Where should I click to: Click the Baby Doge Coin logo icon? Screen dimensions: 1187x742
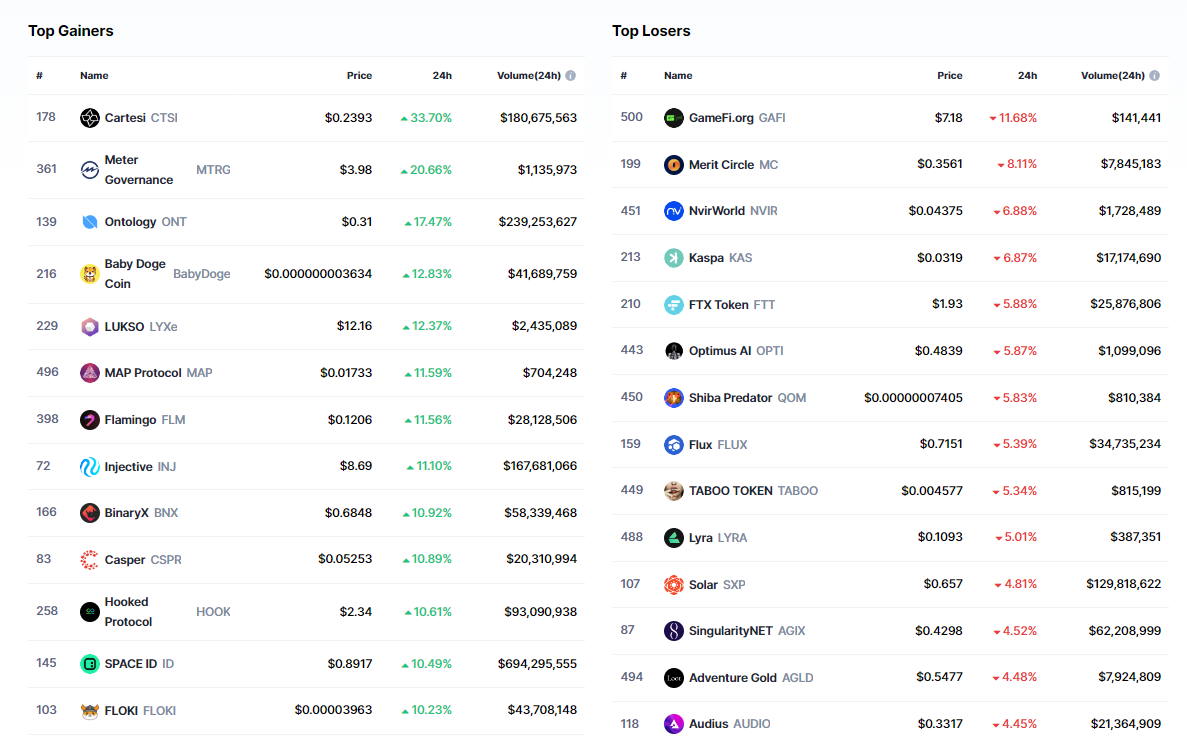pyautogui.click(x=90, y=274)
